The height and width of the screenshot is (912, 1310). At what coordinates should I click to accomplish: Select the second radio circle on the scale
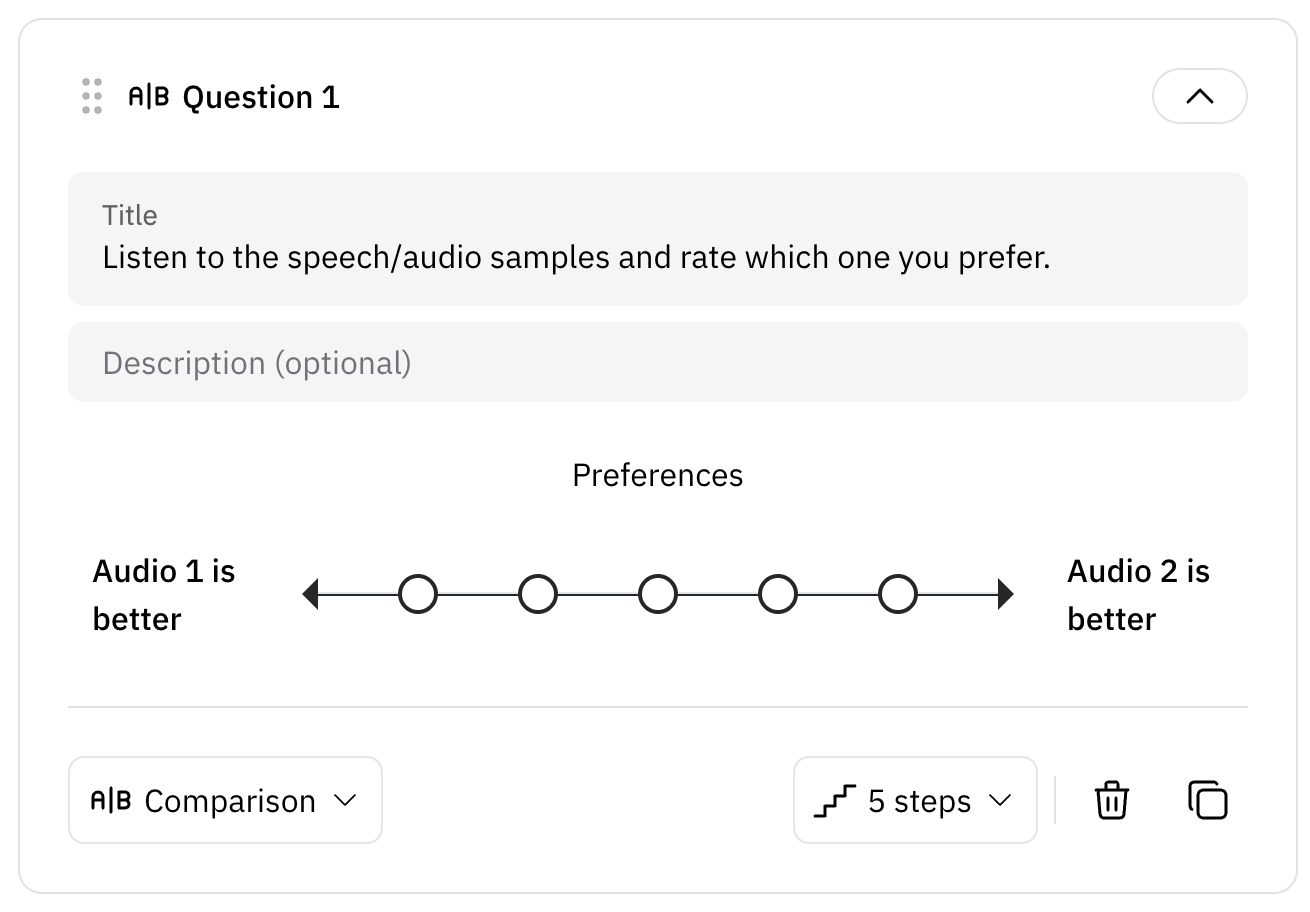click(x=538, y=594)
